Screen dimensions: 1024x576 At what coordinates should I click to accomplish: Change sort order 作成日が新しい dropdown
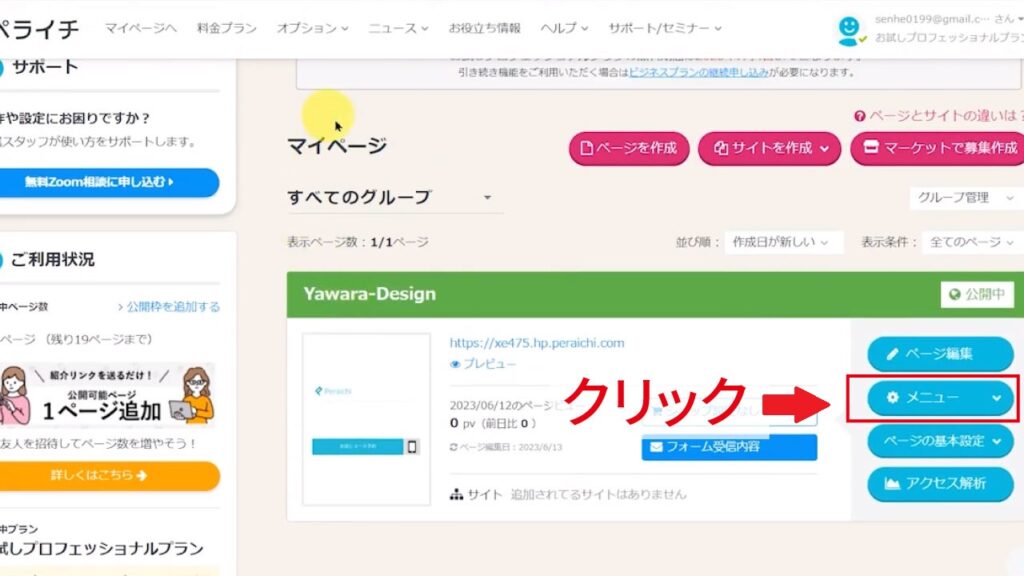coord(783,242)
